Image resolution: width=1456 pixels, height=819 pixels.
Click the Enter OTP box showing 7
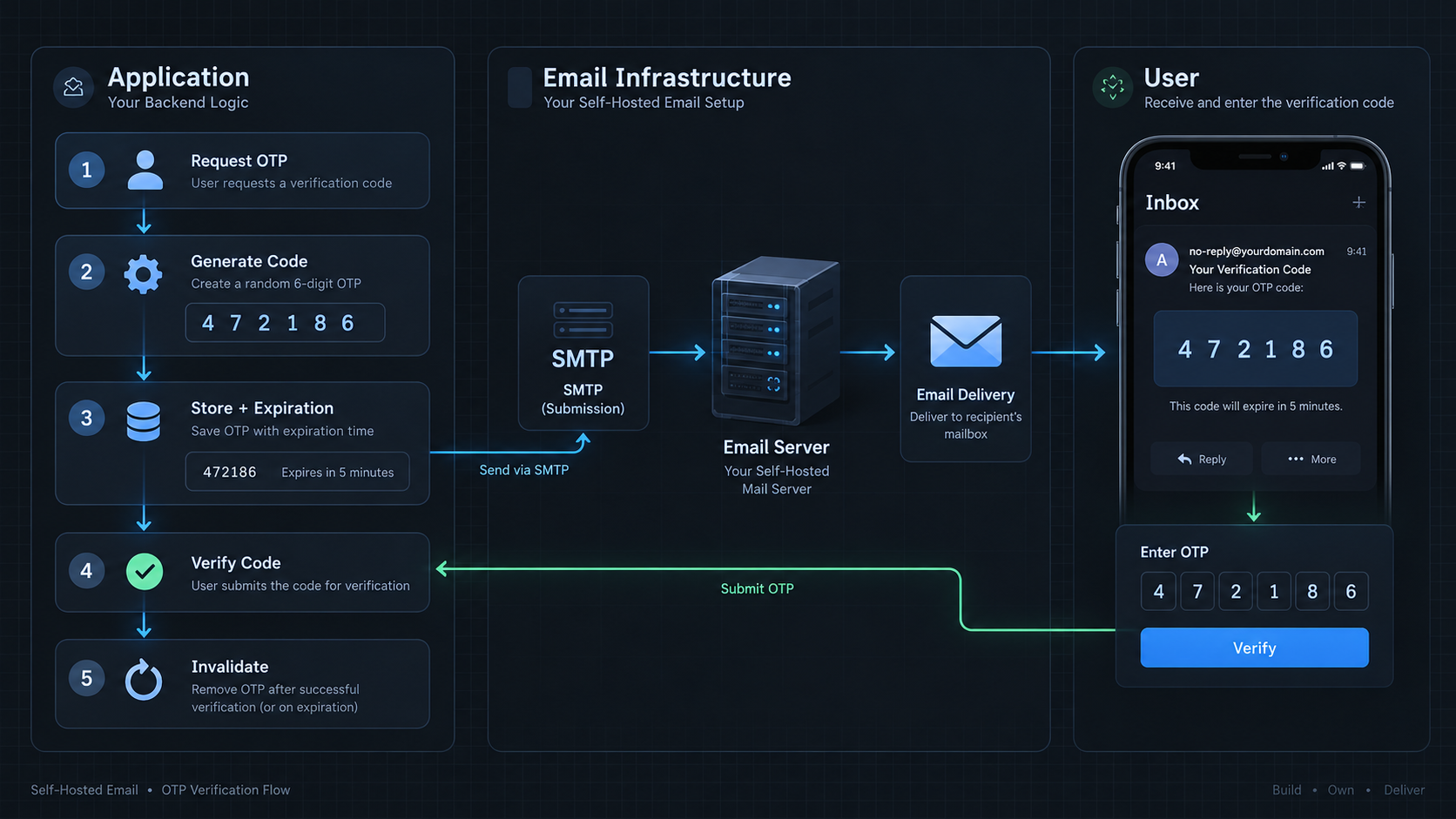[1197, 592]
